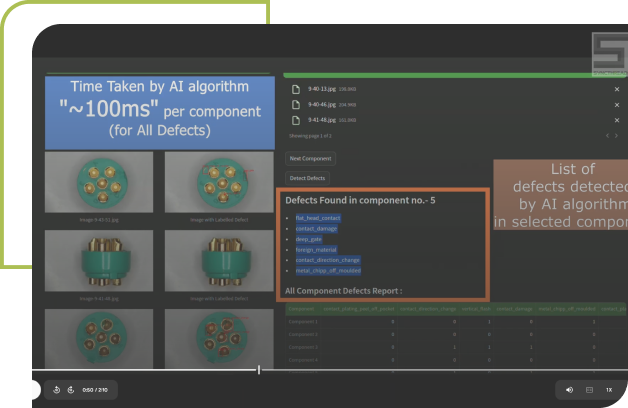The height and width of the screenshot is (408, 628).
Task: Click the file icon next to 9-40-13.jpg
Action: click(296, 89)
